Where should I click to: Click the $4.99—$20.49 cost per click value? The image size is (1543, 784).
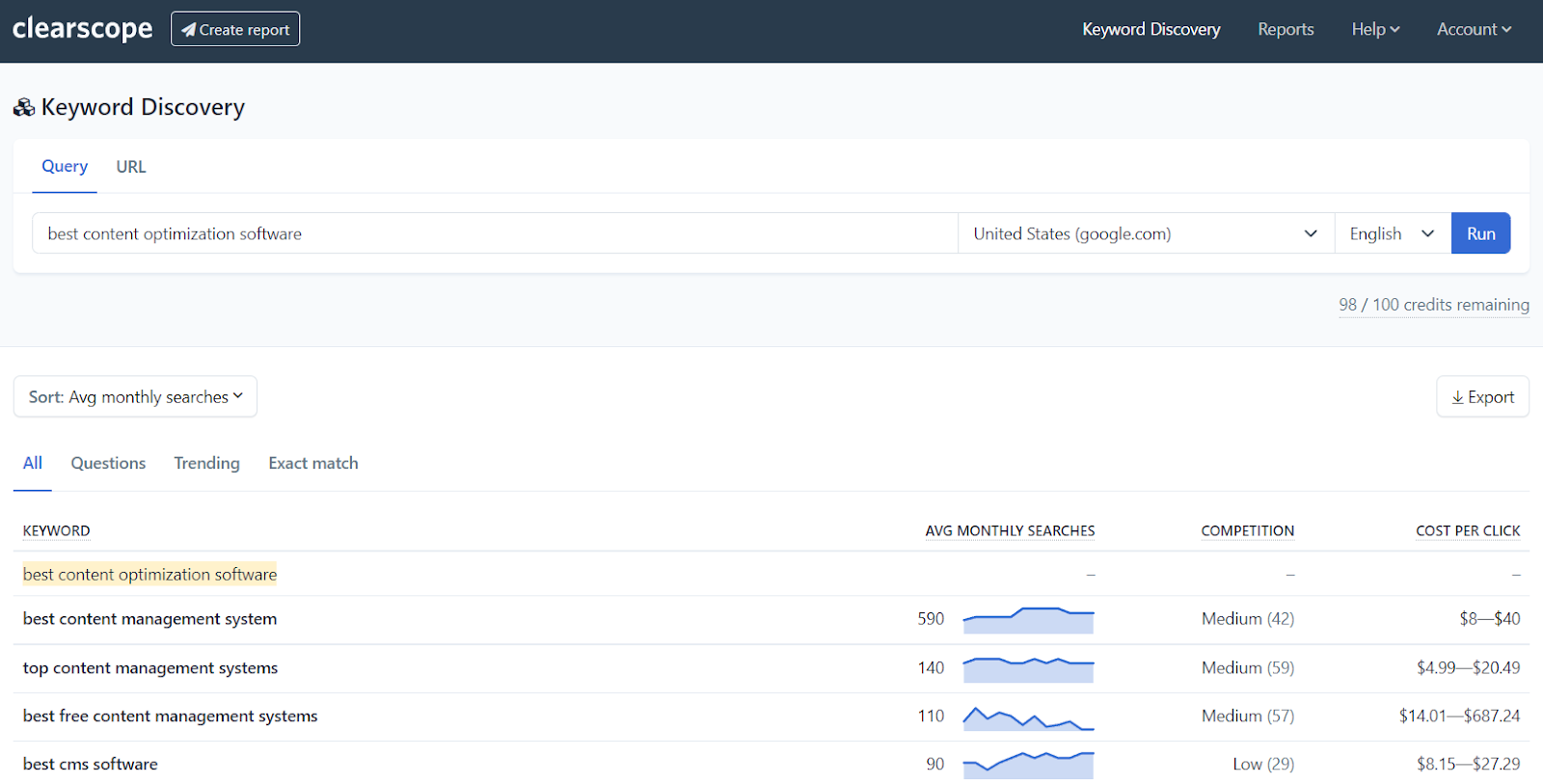(1469, 667)
